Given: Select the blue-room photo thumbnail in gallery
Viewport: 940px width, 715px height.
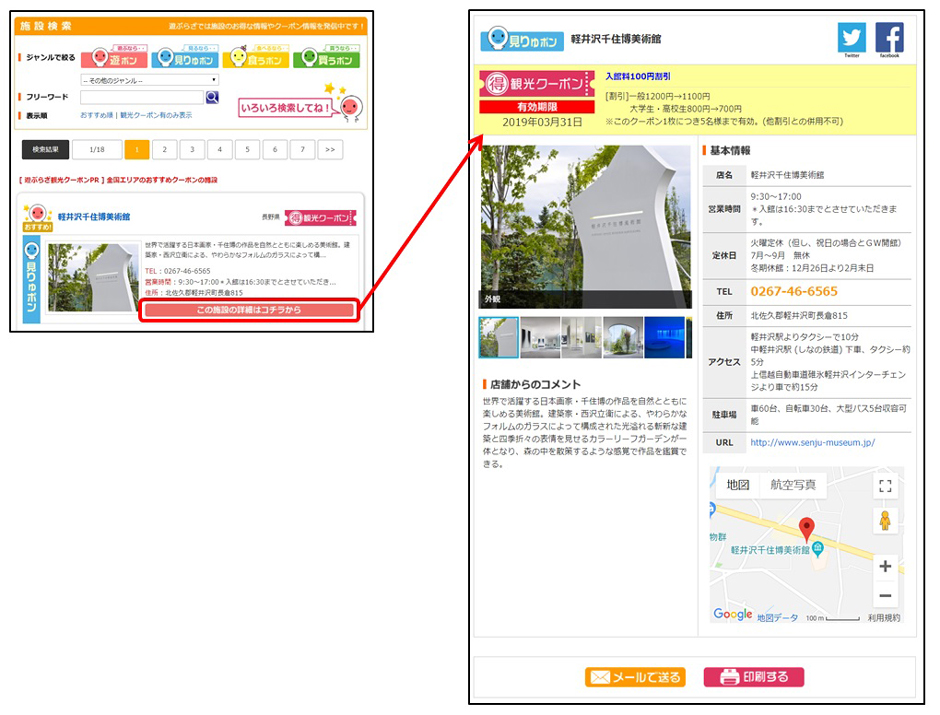Looking at the screenshot, I should click(665, 338).
